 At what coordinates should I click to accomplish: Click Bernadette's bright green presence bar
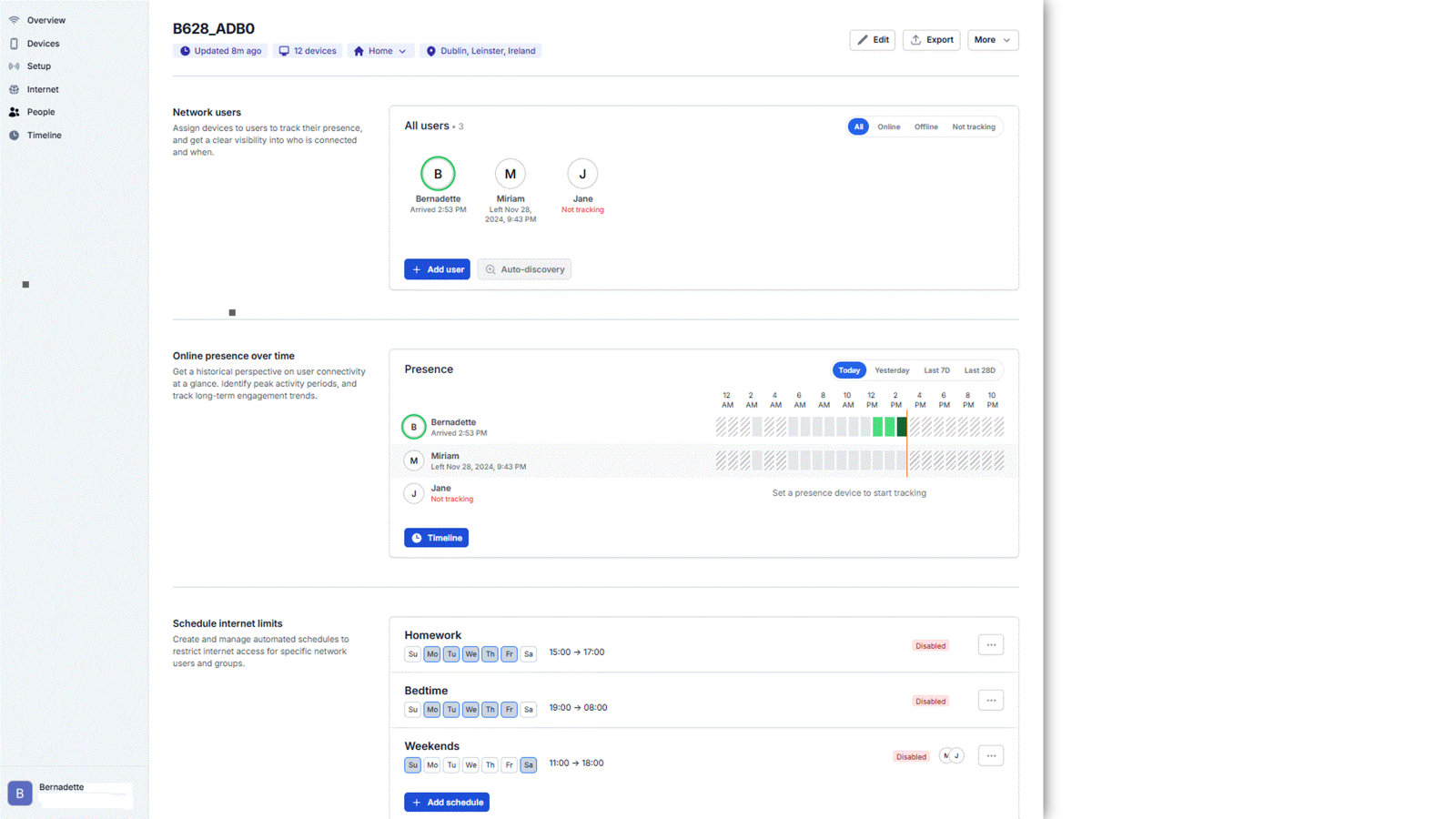coord(884,427)
